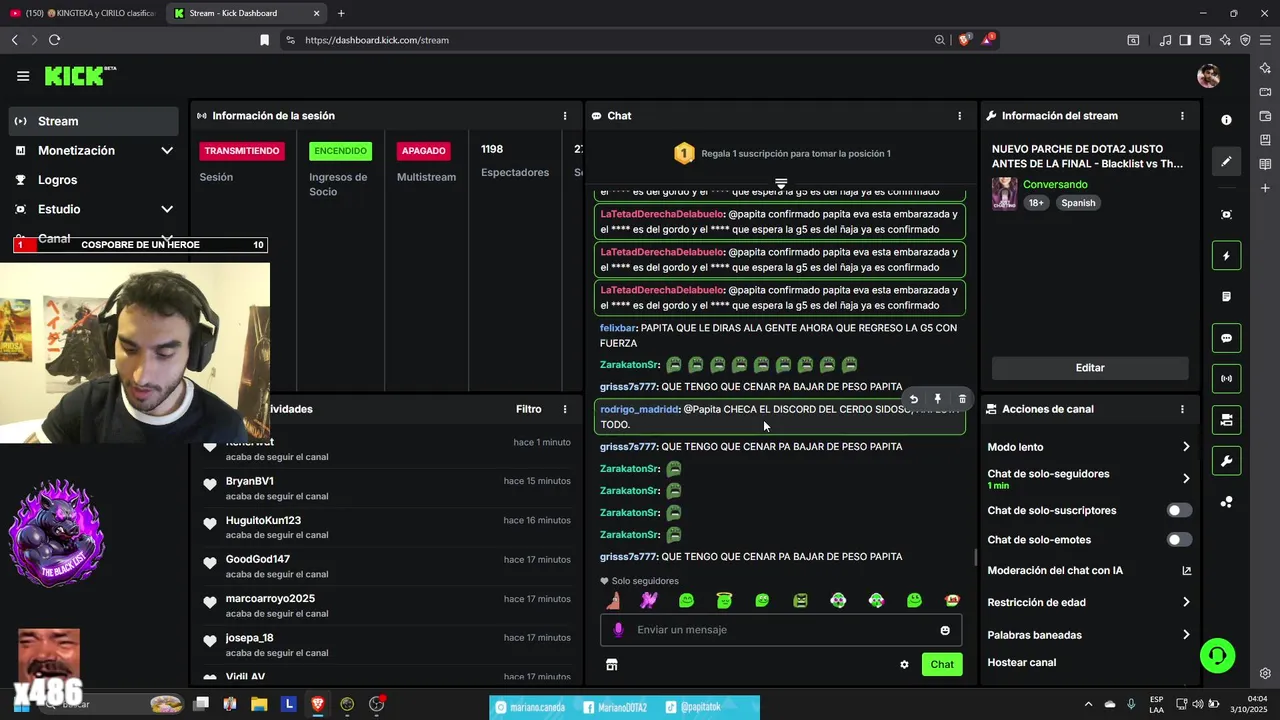
Task: Delete rodrigo_madridd message with trash icon
Action: pyautogui.click(x=962, y=399)
